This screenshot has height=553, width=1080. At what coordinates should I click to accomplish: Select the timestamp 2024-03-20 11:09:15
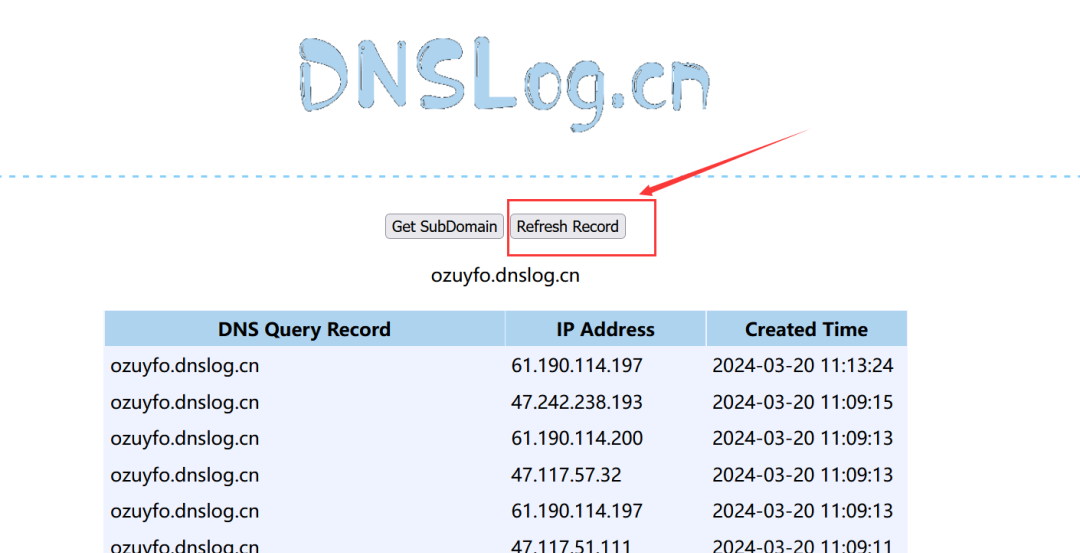pyautogui.click(x=802, y=402)
